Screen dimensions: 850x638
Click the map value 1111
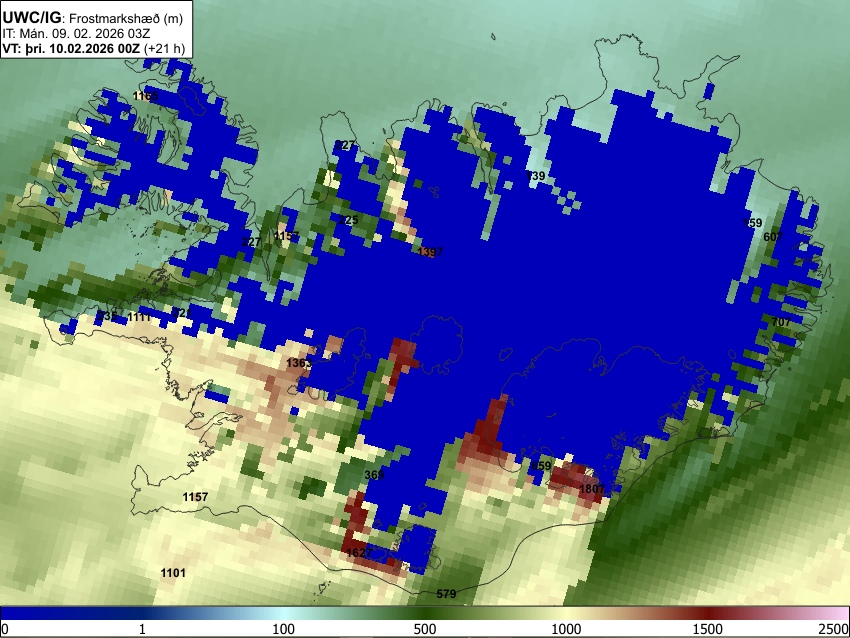click(139, 317)
